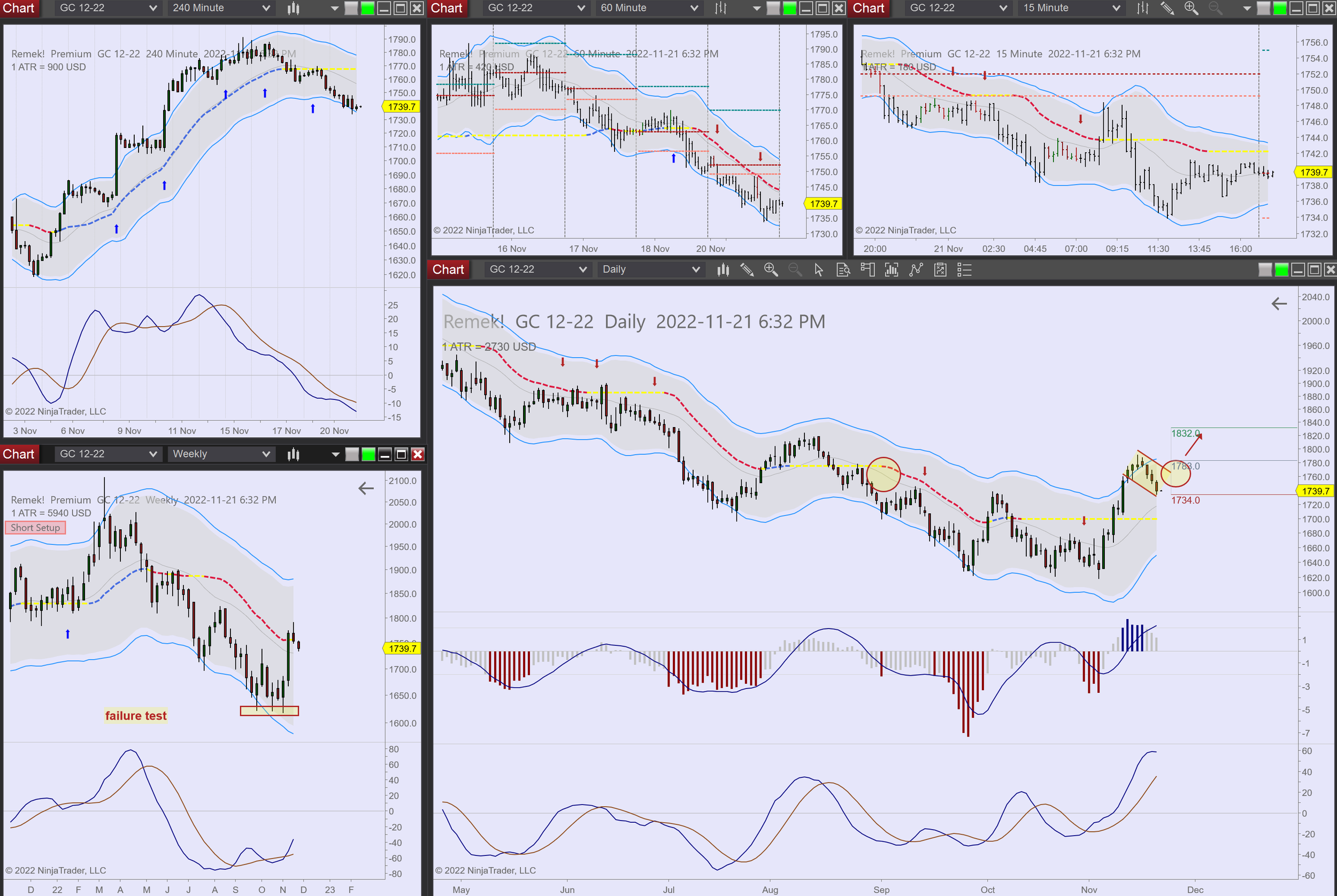Maximize the Daily chart window

(1315, 270)
